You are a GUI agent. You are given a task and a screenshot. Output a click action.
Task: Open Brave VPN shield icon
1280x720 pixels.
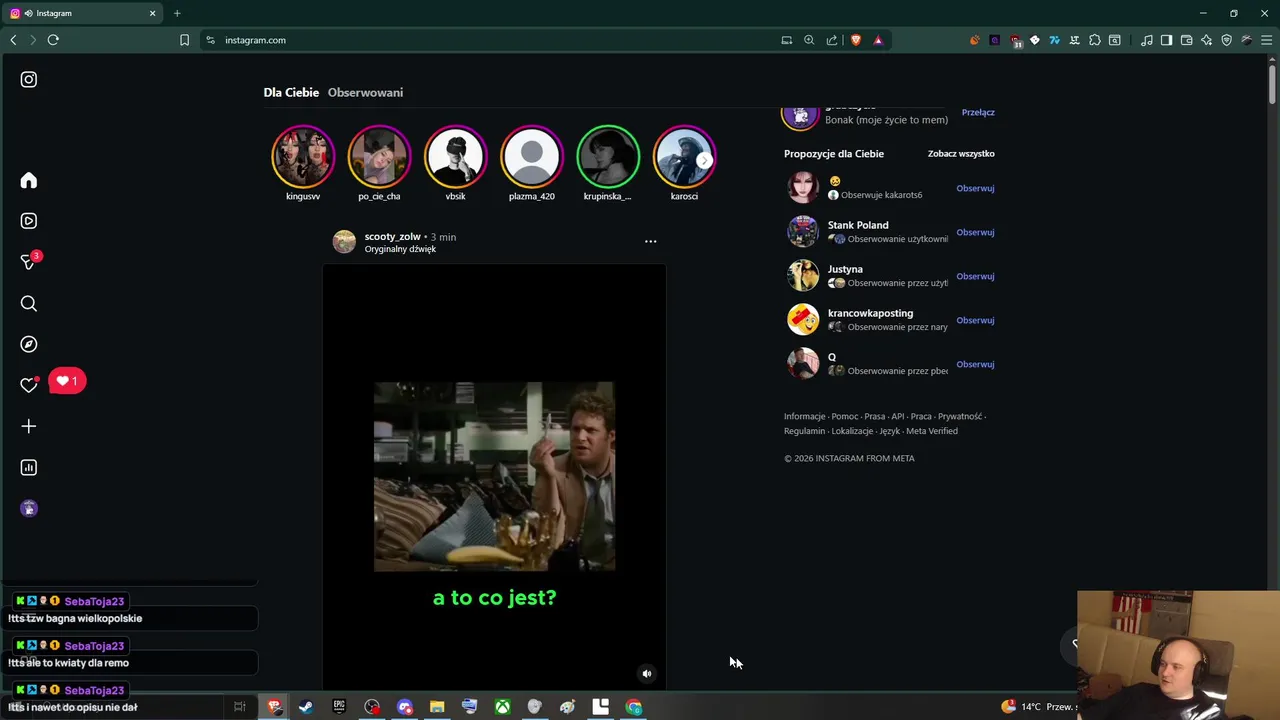point(1227,40)
